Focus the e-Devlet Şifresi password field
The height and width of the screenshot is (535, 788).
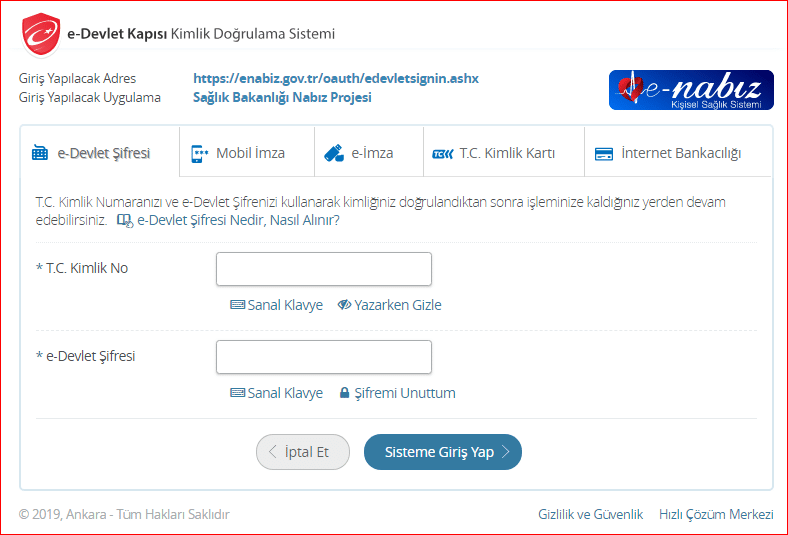tap(324, 357)
